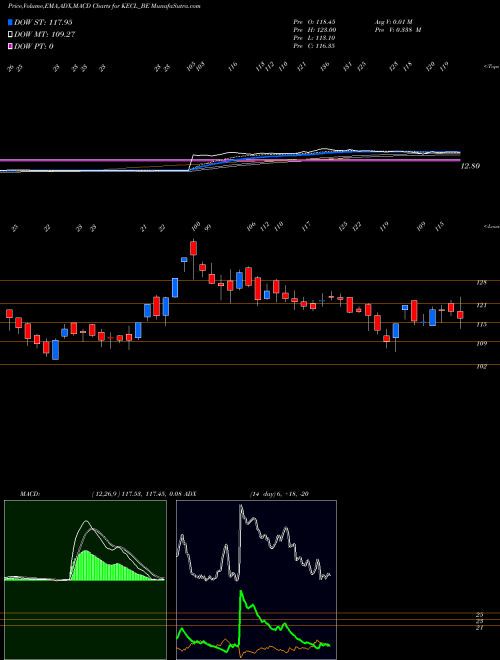Click the 109 price level label
The height and width of the screenshot is (660, 500).
482,343
